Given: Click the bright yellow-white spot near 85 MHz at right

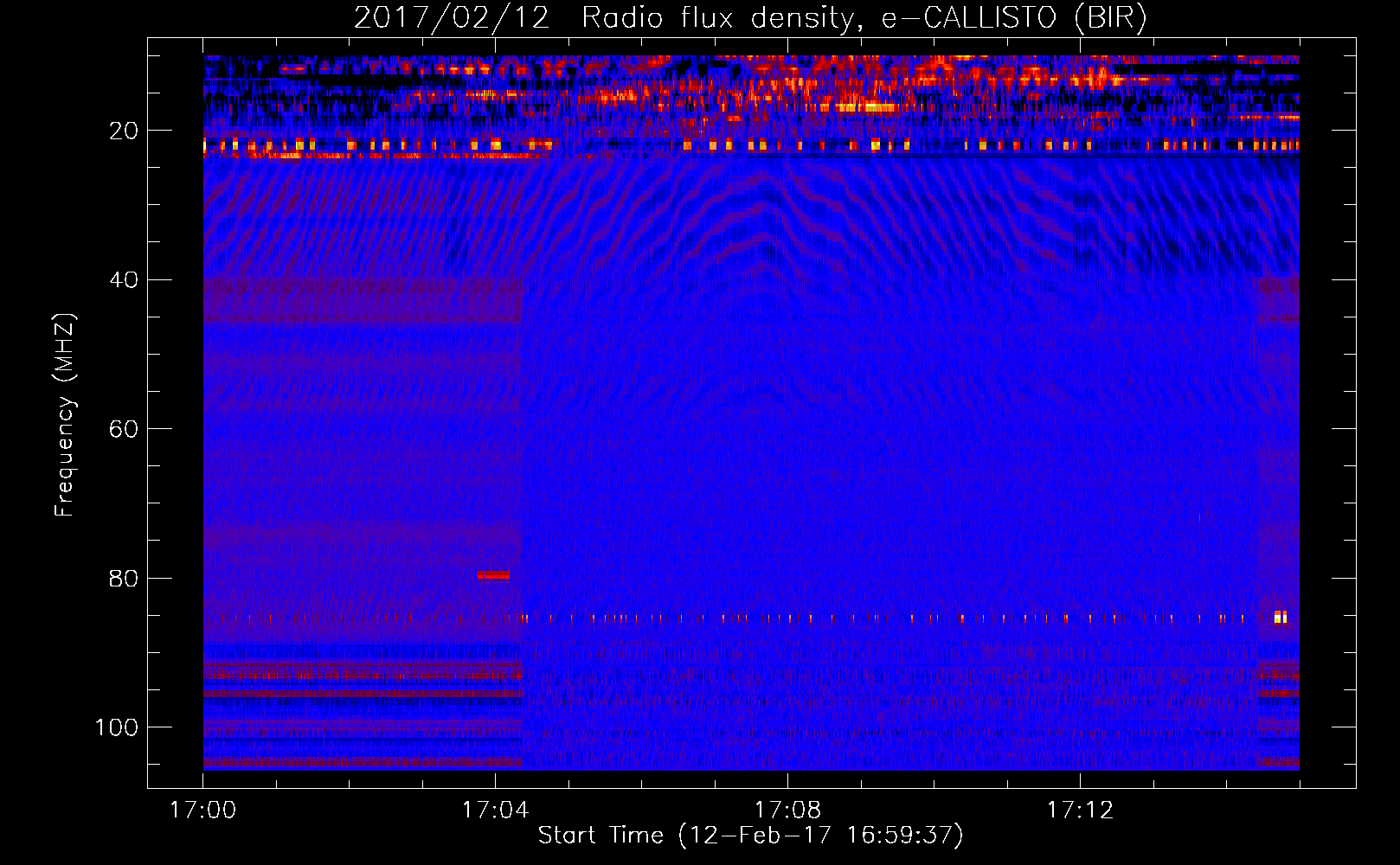Looking at the screenshot, I should tap(1281, 617).
